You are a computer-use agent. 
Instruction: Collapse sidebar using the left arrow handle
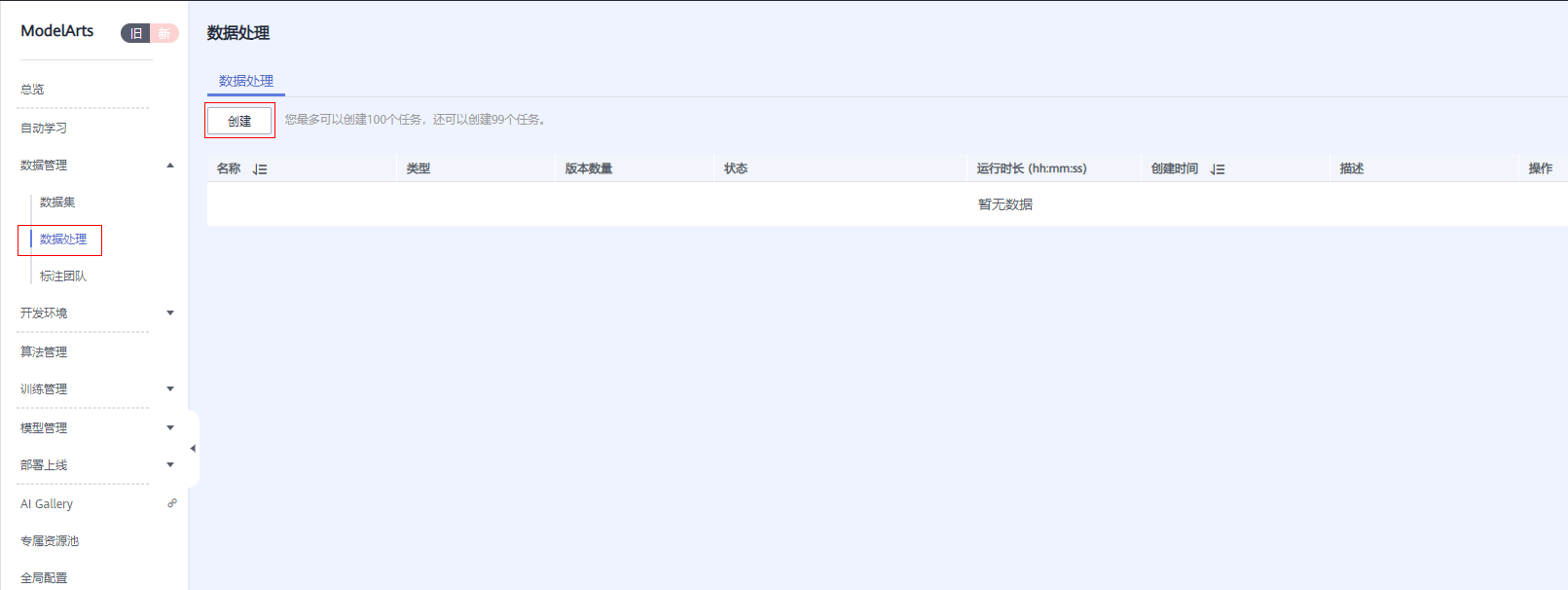click(193, 449)
